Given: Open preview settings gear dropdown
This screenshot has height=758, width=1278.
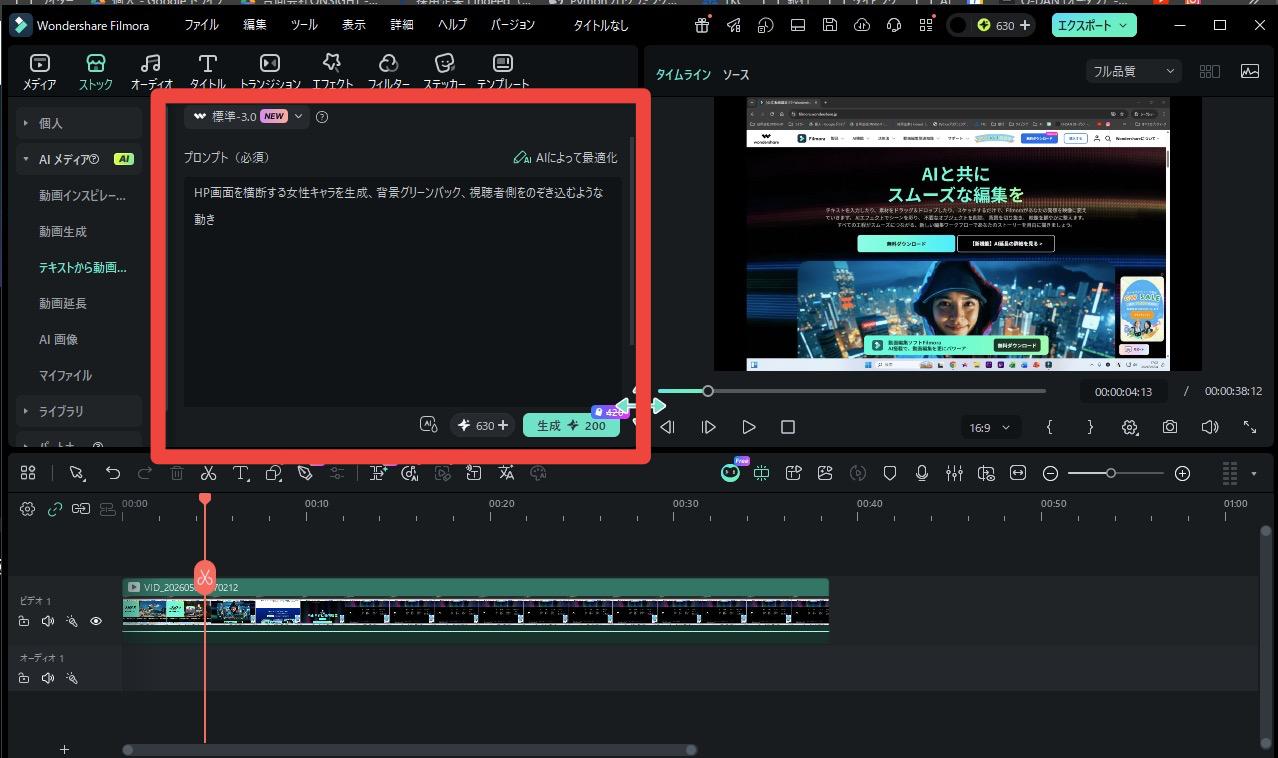Looking at the screenshot, I should point(1130,427).
